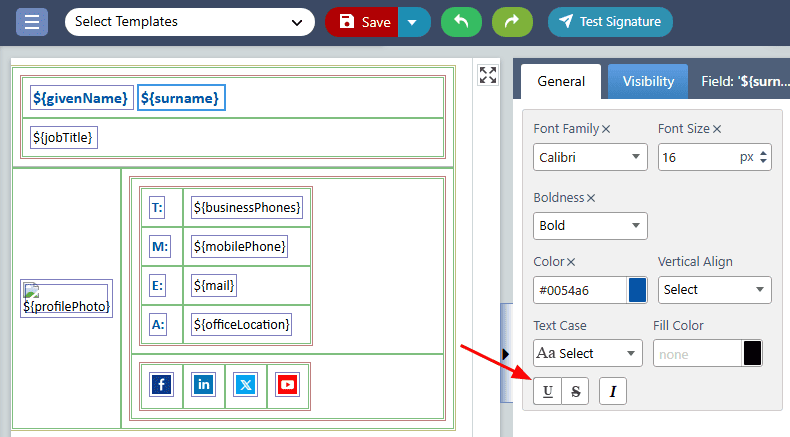
Task: Open the hamburger menu
Action: coord(32,21)
